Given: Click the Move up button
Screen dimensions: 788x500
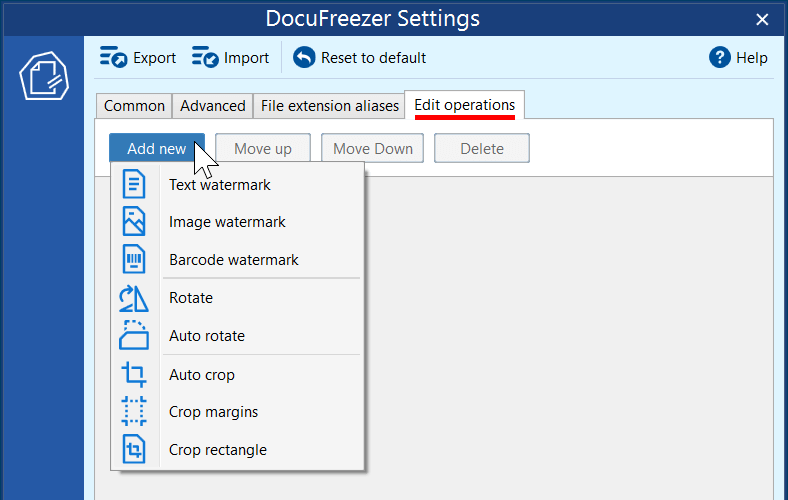Looking at the screenshot, I should pyautogui.click(x=263, y=148).
